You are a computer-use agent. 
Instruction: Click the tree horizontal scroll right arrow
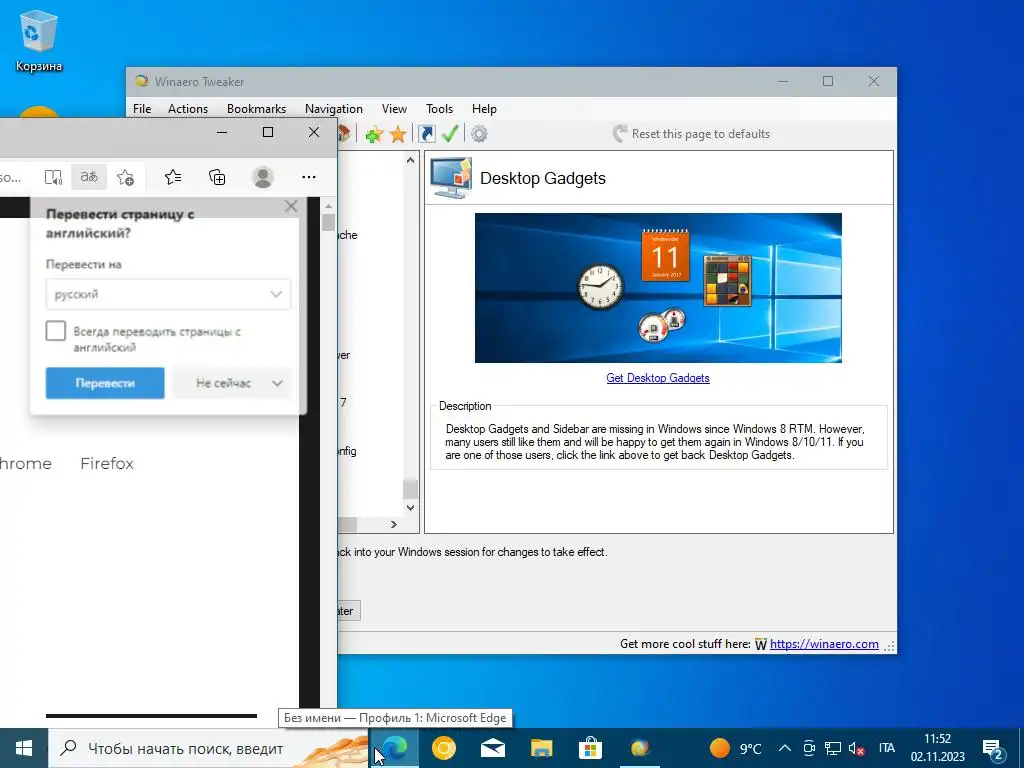click(394, 524)
